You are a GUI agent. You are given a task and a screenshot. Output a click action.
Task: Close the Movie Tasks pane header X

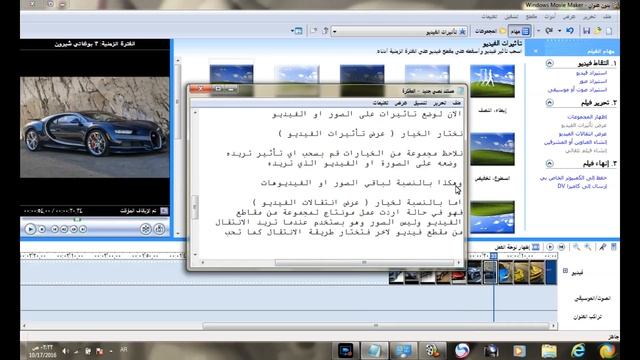coord(536,51)
